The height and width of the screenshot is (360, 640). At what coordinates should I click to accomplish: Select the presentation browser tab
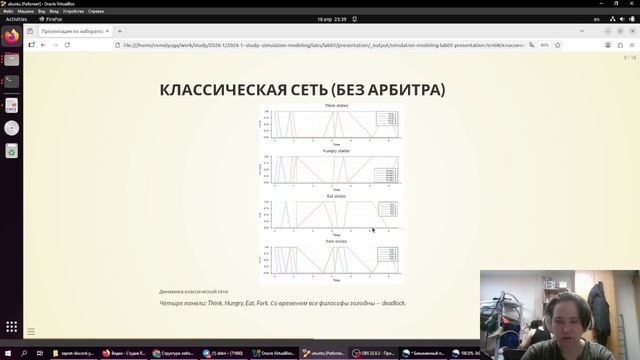point(76,31)
